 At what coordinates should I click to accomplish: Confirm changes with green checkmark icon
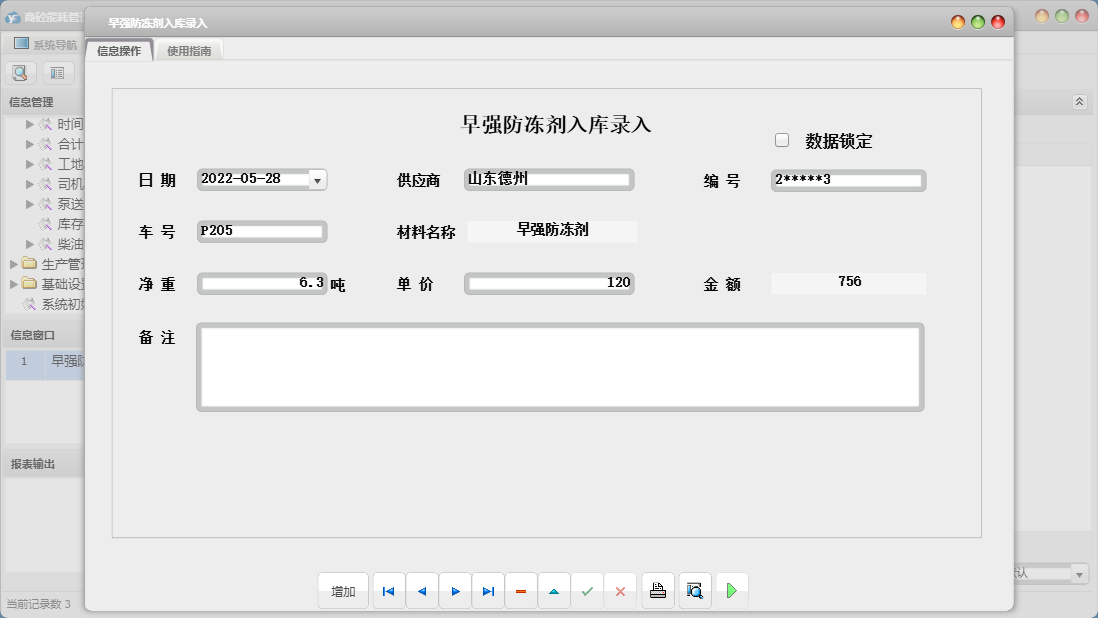(x=588, y=591)
